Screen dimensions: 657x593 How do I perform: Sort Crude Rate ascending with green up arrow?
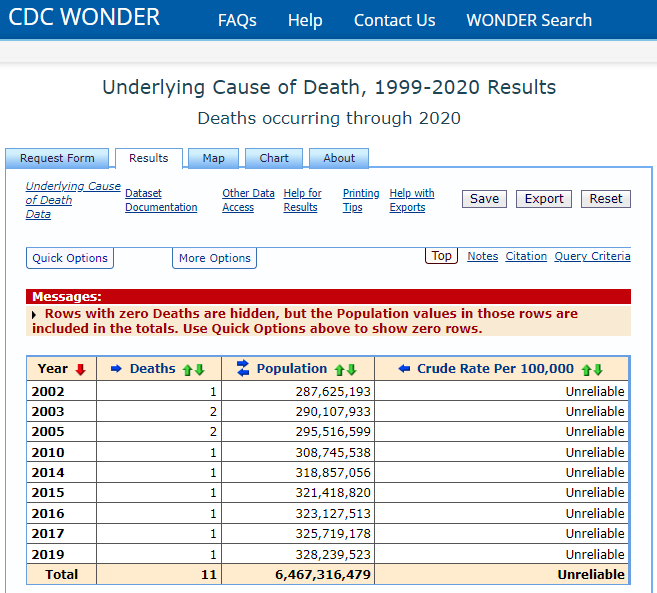pyautogui.click(x=586, y=370)
